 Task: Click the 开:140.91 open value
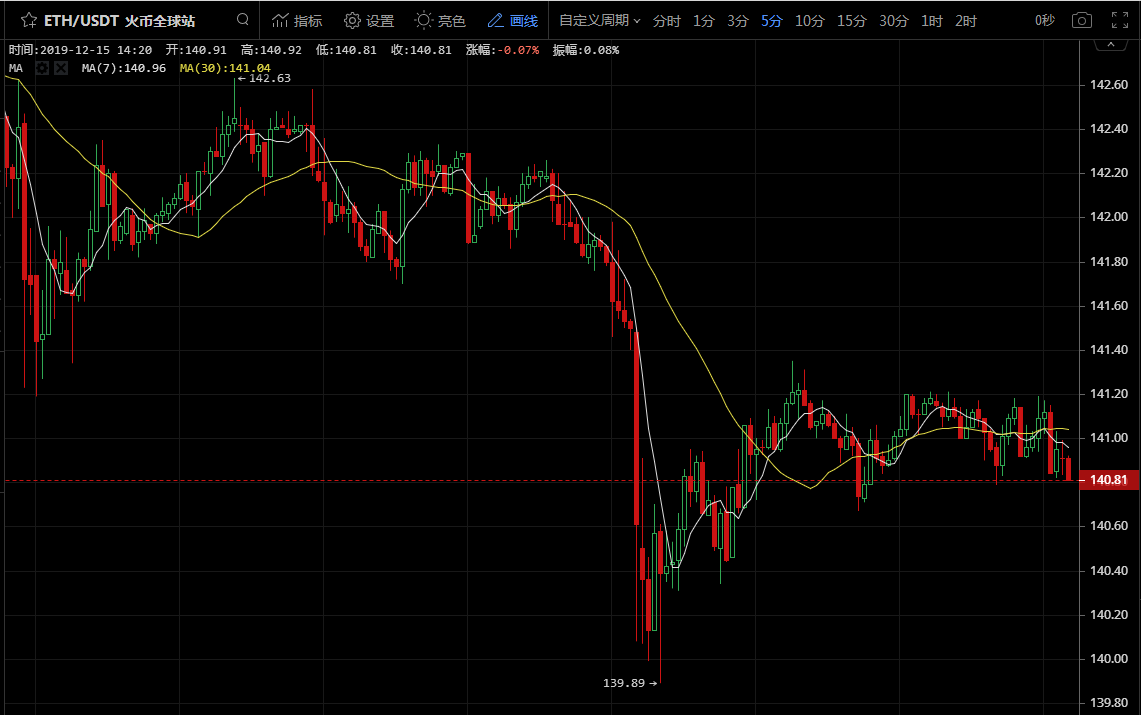[x=196, y=50]
